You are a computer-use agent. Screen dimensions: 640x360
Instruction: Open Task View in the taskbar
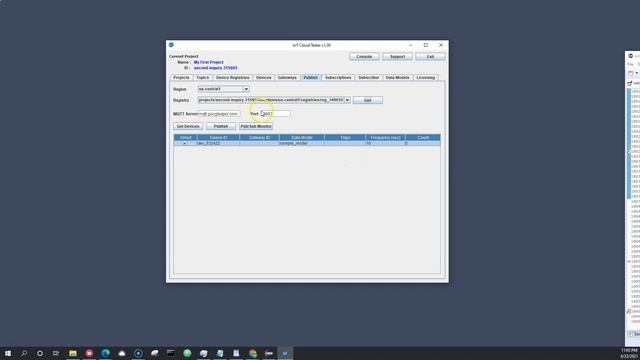point(56,353)
